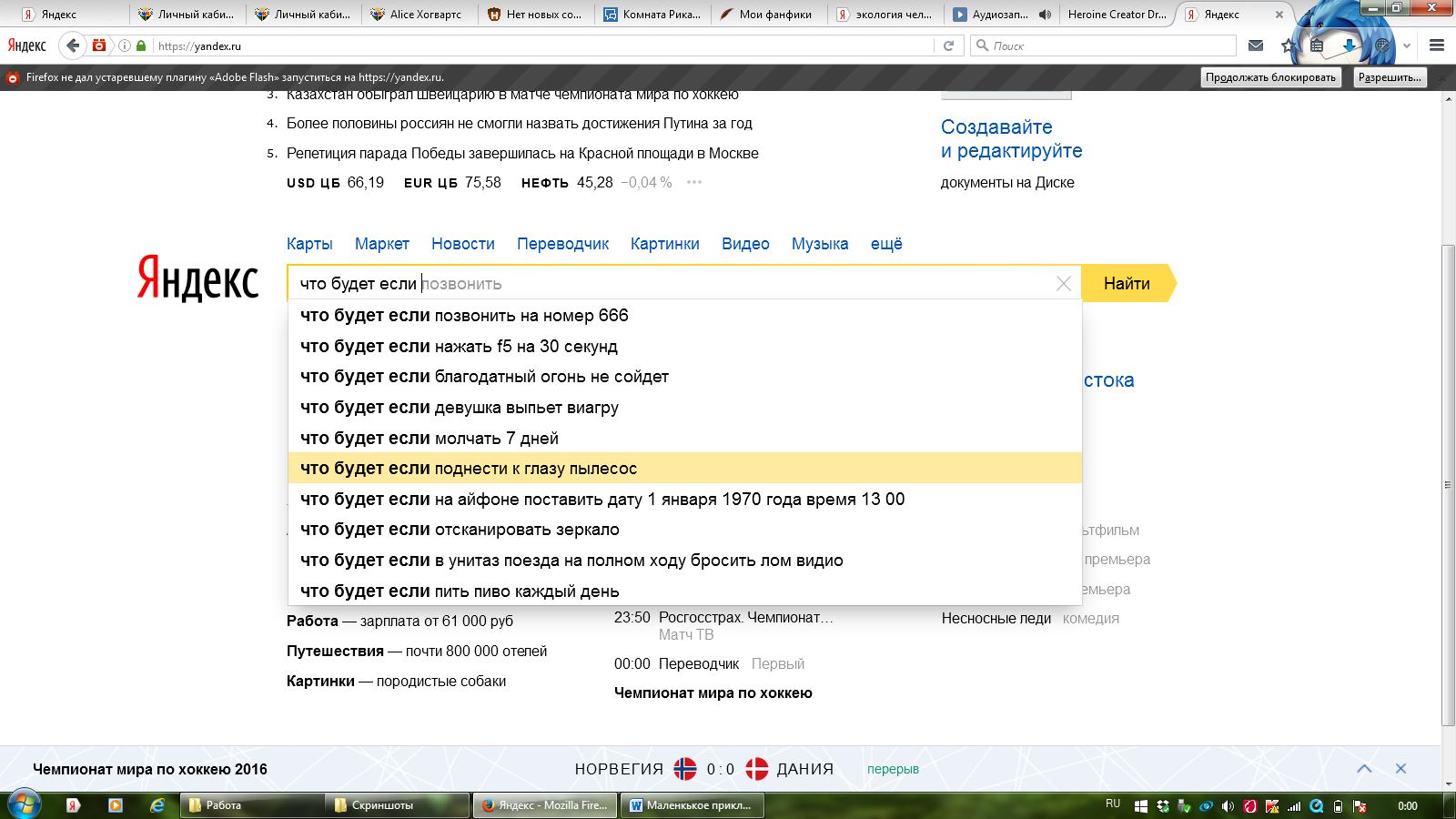Click the envelope mail toolbar icon
The height and width of the screenshot is (819, 1456).
coord(1256,45)
